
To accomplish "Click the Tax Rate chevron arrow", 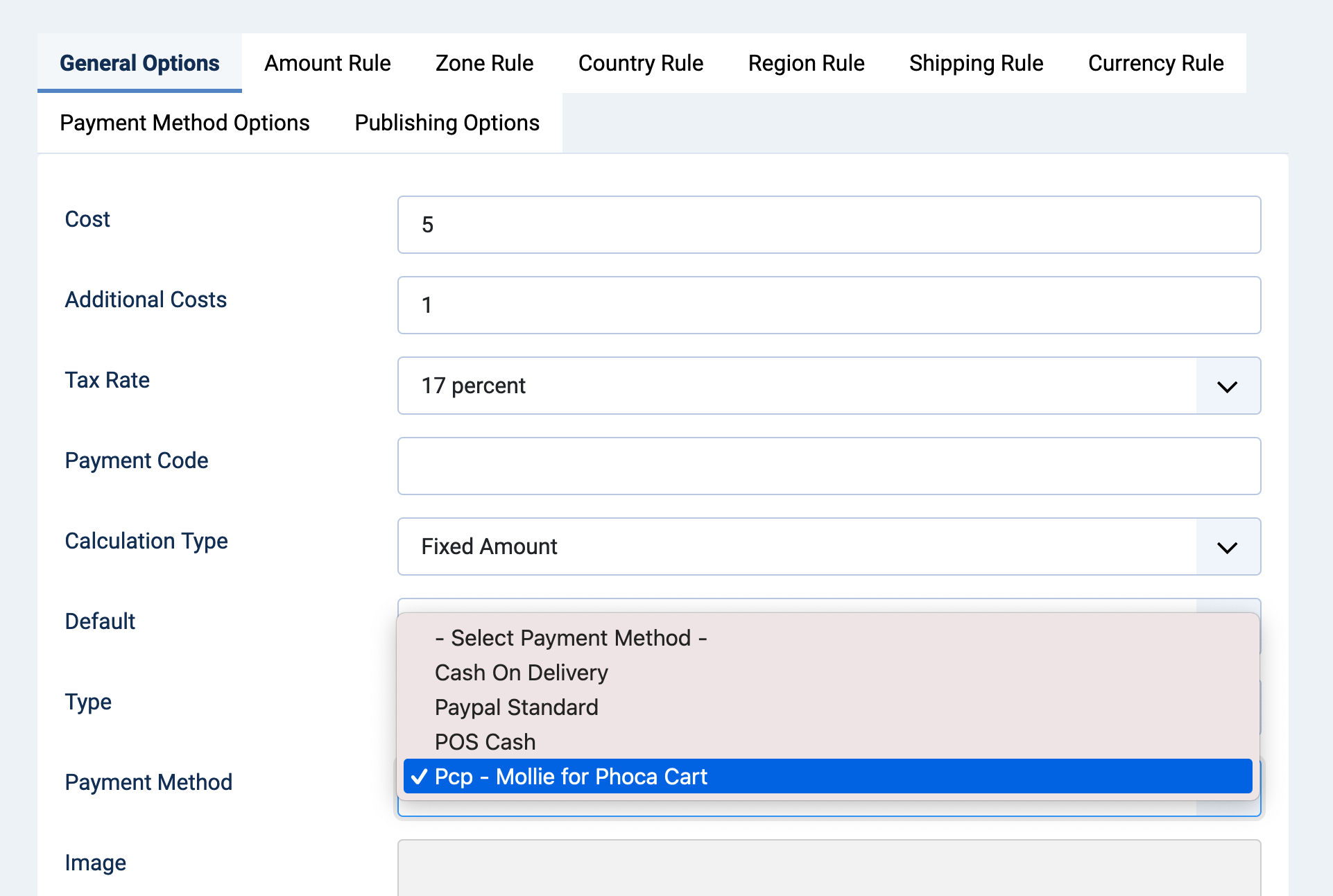I will coord(1227,386).
